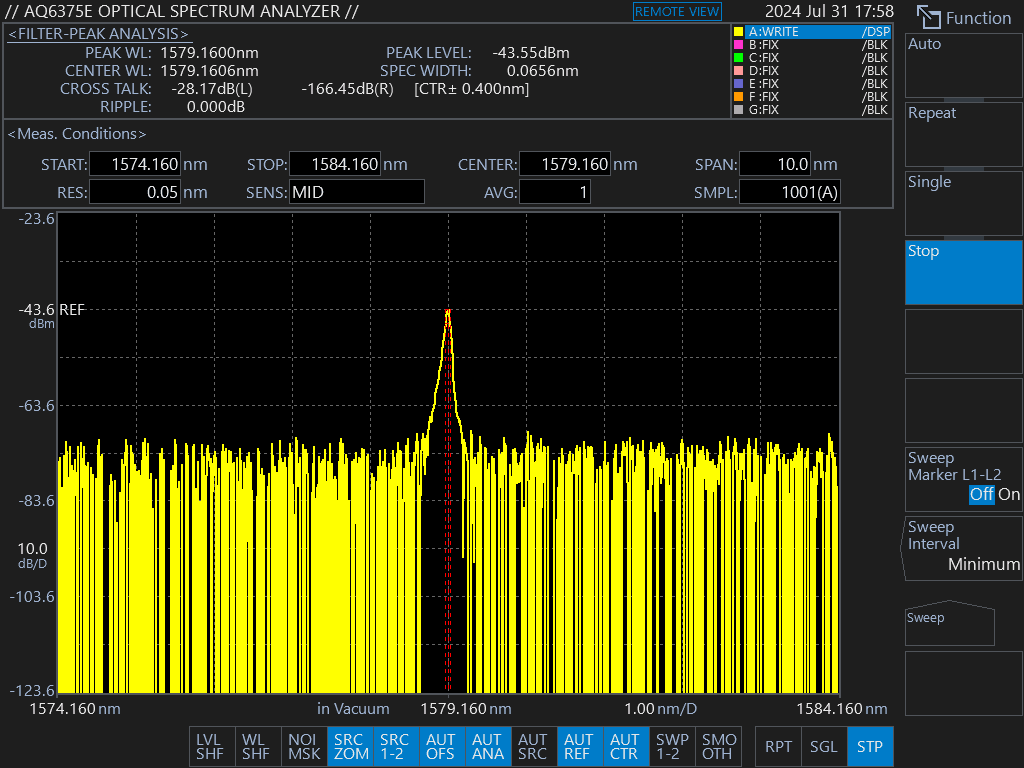Viewport: 1024px width, 768px height.
Task: Switch Sweep Marker L1-L2 to On
Action: (x=1009, y=494)
